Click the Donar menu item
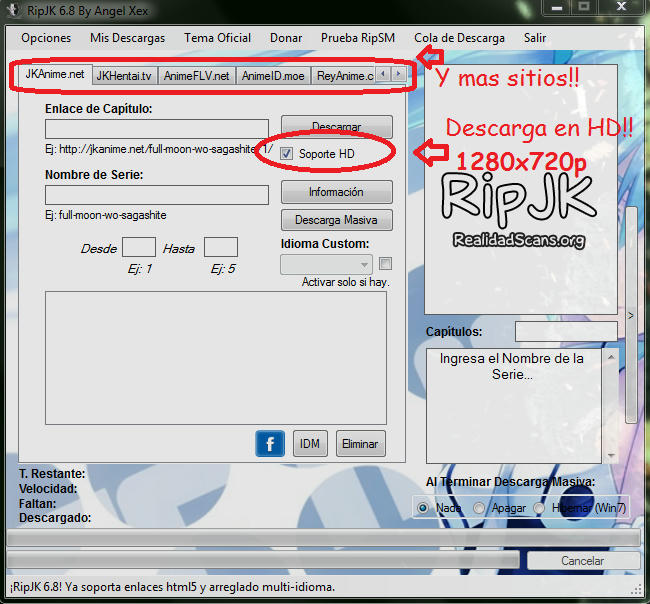 coord(286,38)
